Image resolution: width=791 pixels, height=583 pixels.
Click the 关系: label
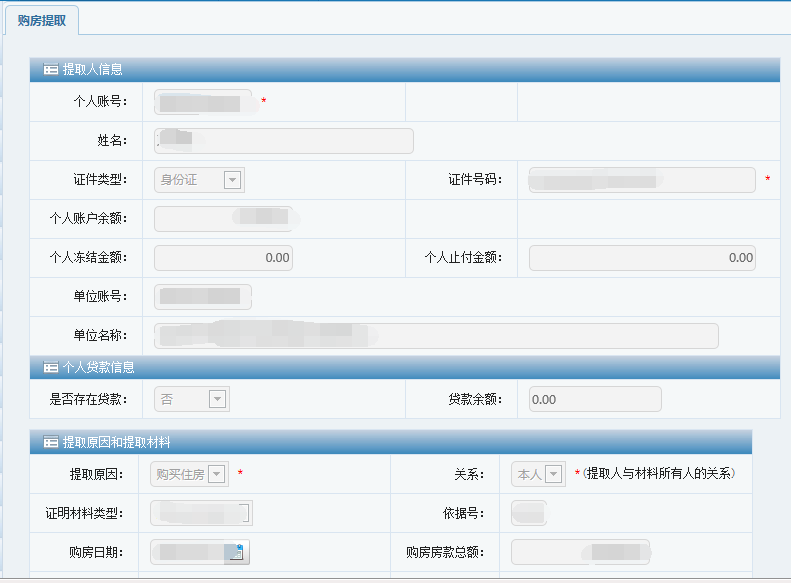point(469,474)
